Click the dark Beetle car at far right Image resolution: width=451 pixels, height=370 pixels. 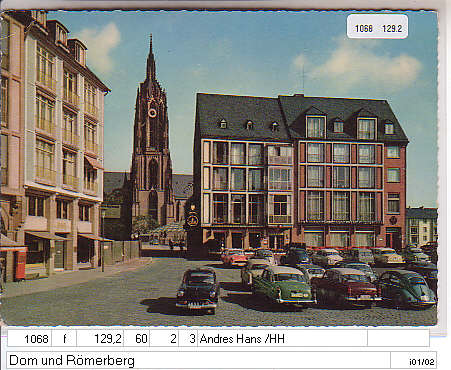[x=407, y=288]
